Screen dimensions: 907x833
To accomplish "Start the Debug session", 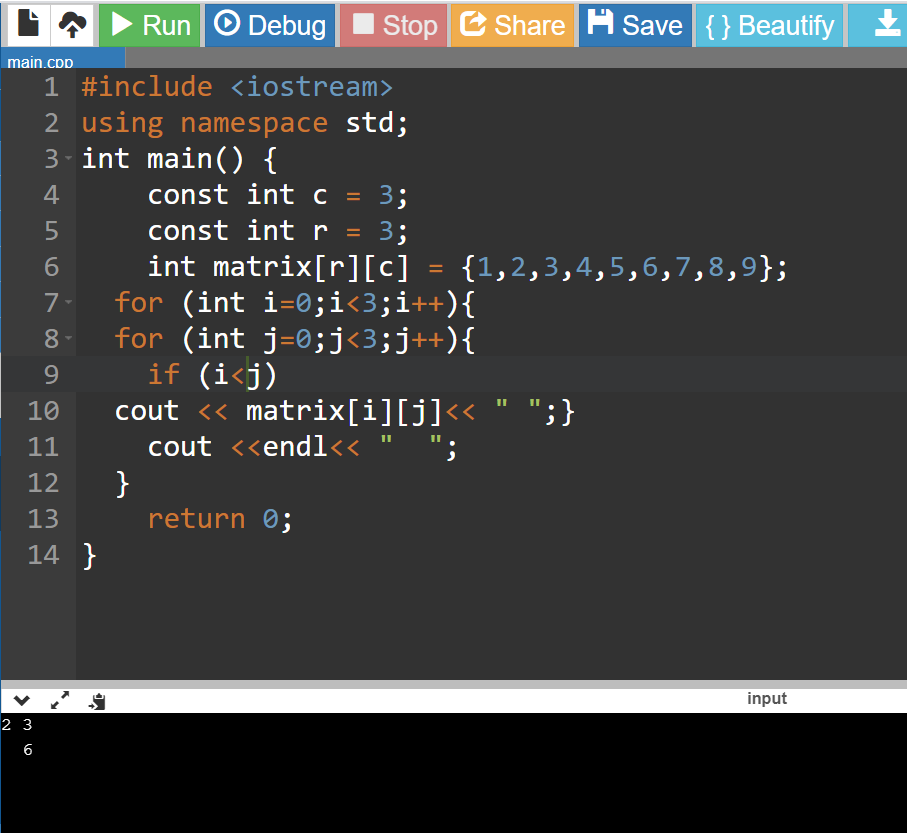I will (270, 25).
